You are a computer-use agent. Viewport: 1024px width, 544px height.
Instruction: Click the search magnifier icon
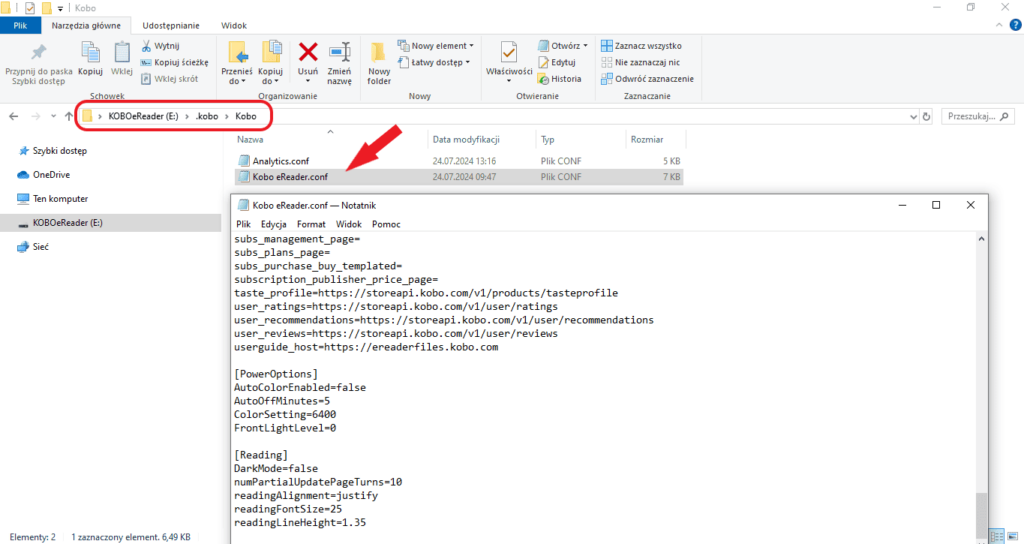1004,116
